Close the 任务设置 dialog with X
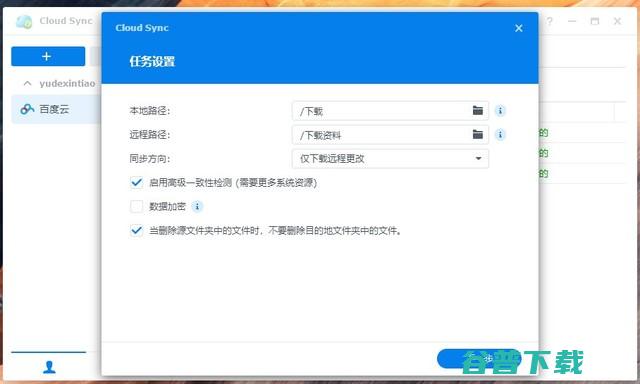The width and height of the screenshot is (640, 384). pos(519,28)
